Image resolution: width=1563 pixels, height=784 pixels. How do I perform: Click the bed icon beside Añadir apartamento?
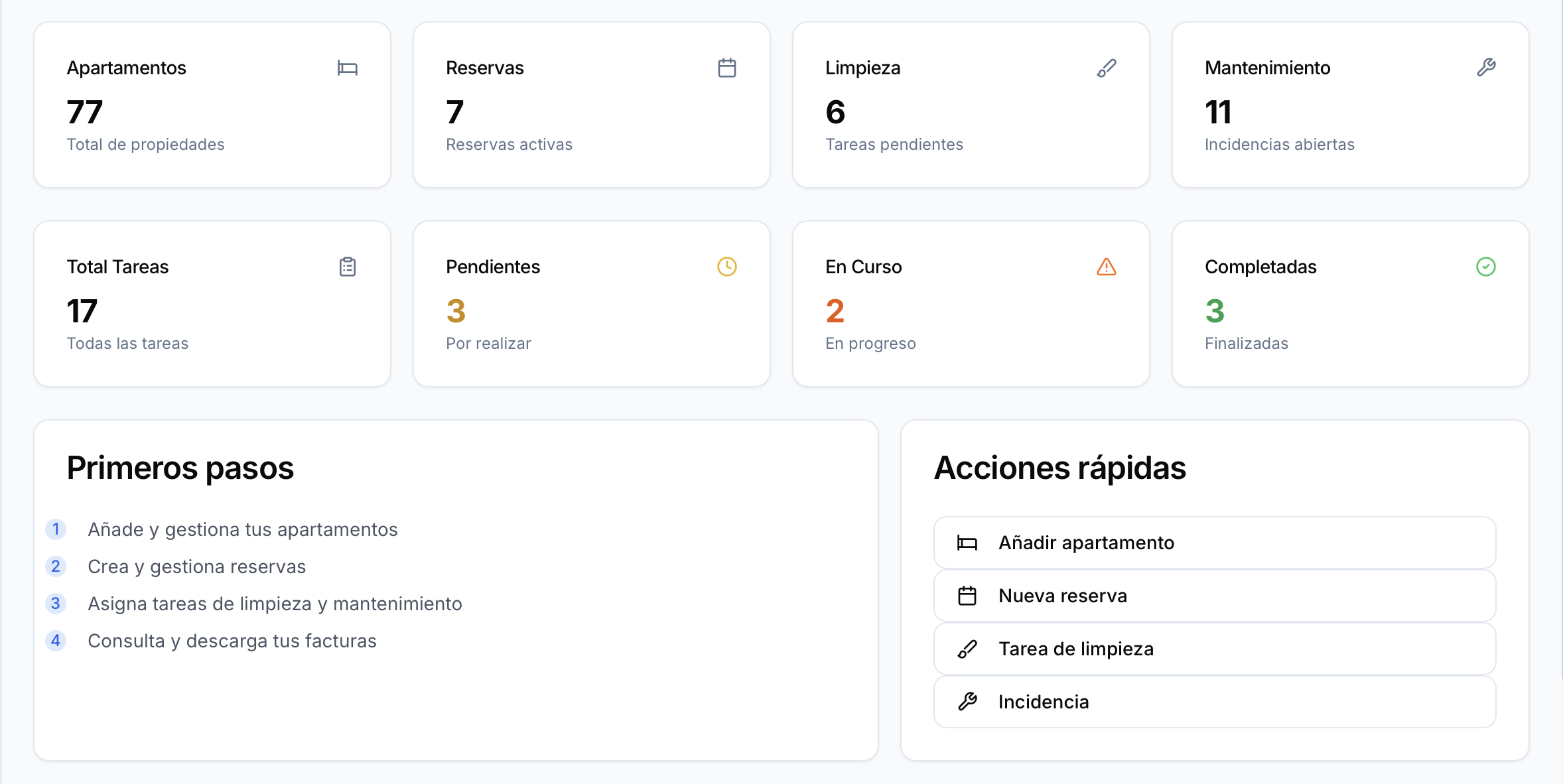[967, 543]
